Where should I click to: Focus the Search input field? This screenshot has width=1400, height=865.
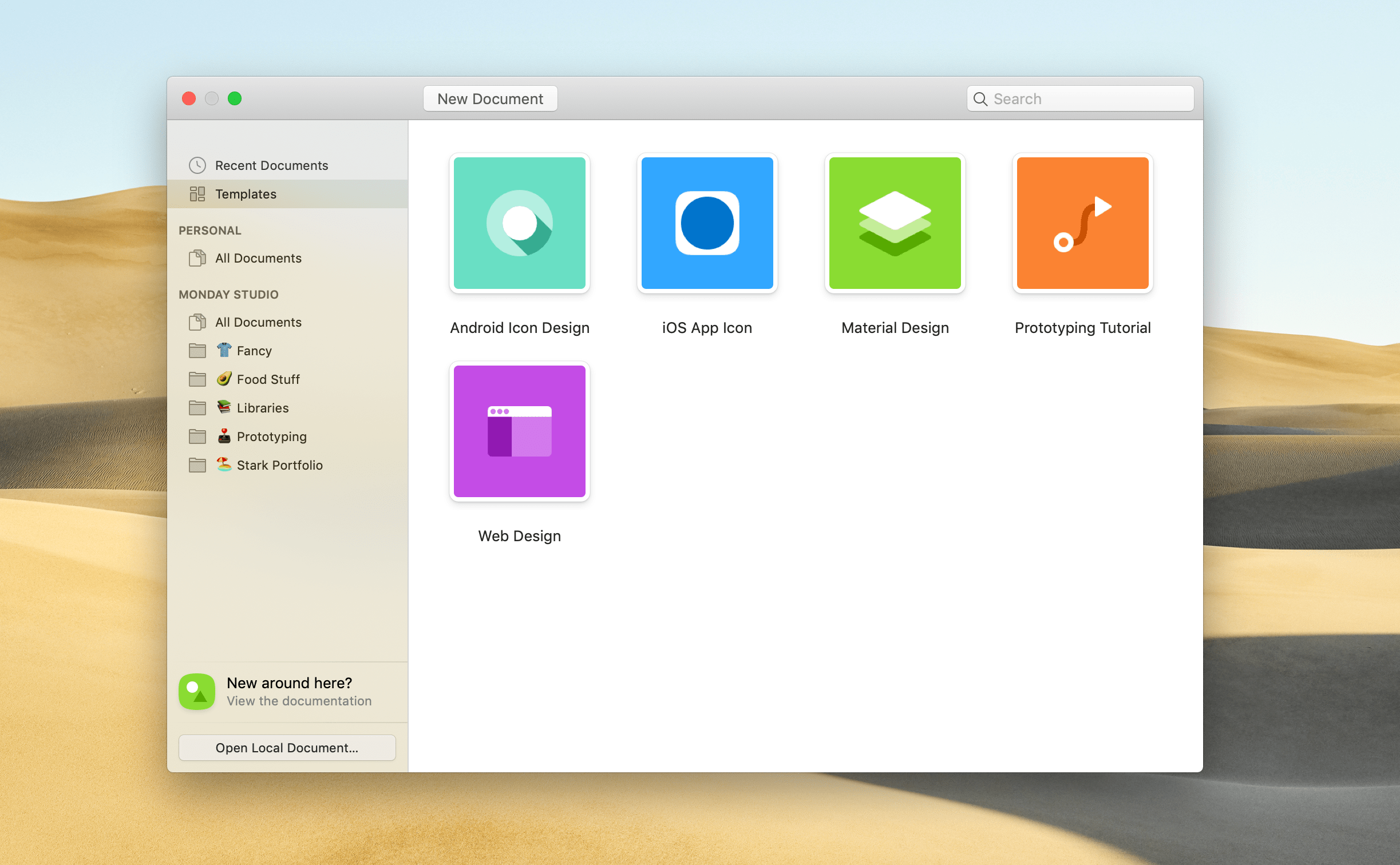[x=1087, y=99]
